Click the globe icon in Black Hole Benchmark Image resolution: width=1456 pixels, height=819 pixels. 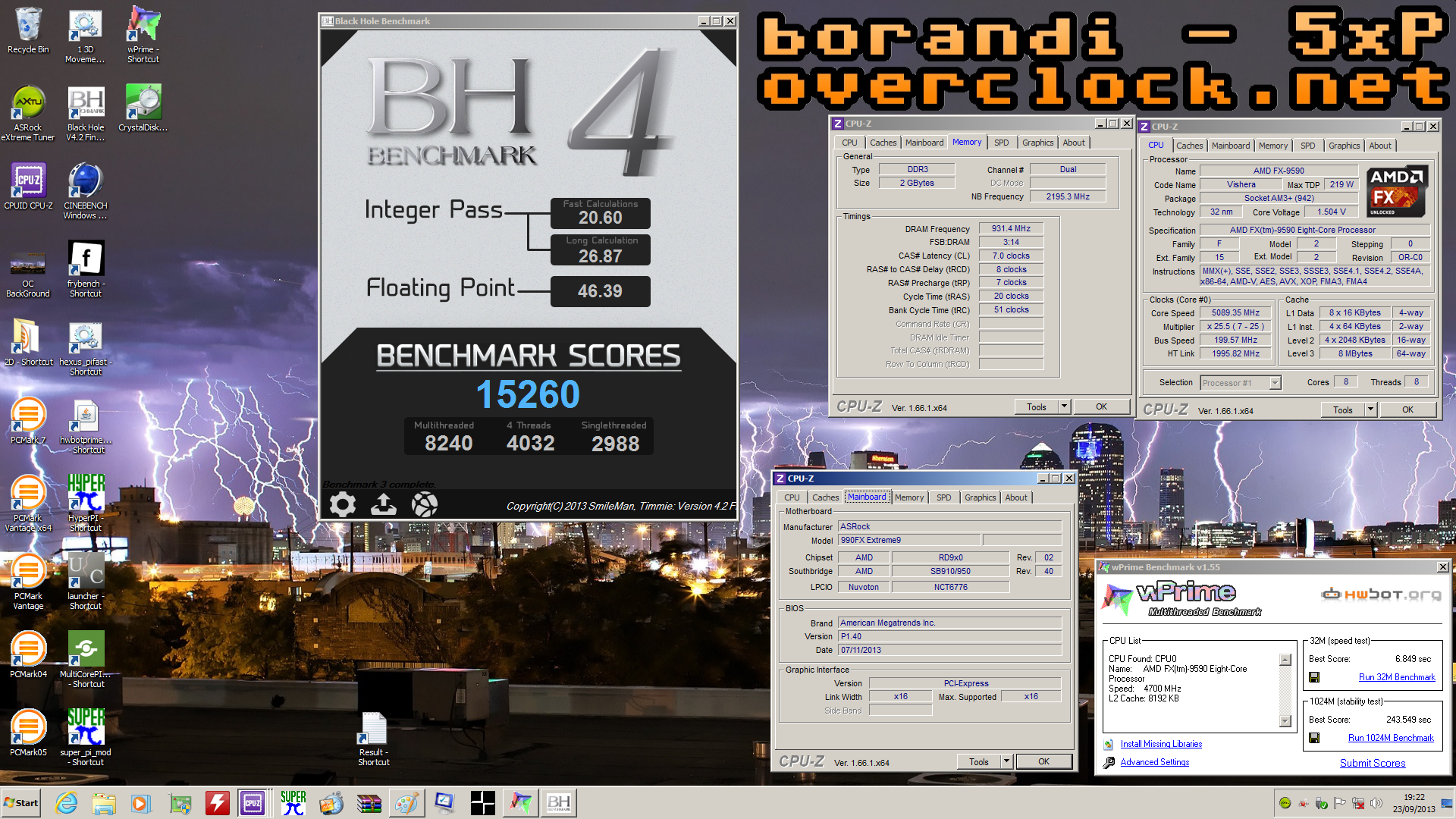(x=425, y=504)
